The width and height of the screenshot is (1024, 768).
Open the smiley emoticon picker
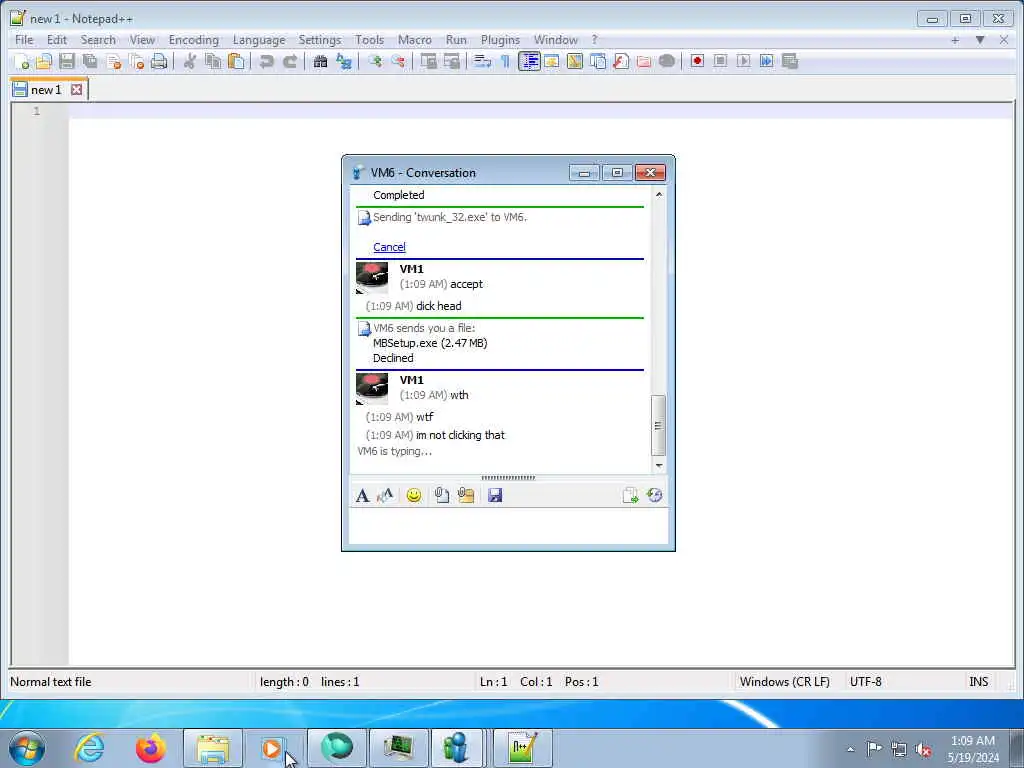[414, 496]
